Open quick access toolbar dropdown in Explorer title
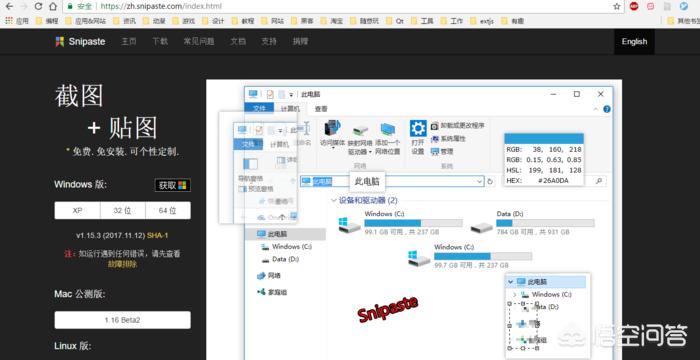 [291, 95]
